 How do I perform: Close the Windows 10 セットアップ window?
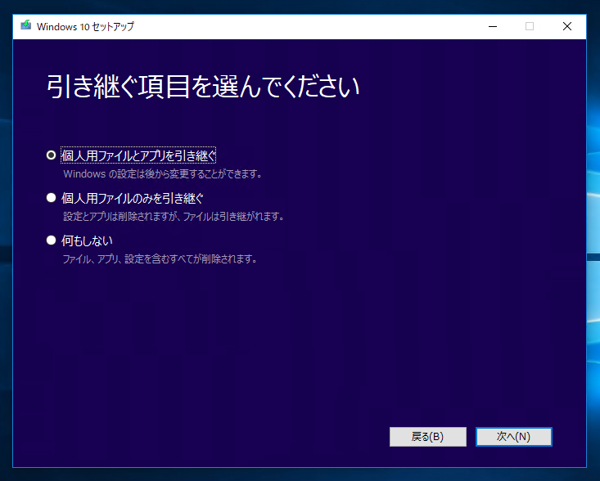click(x=567, y=26)
